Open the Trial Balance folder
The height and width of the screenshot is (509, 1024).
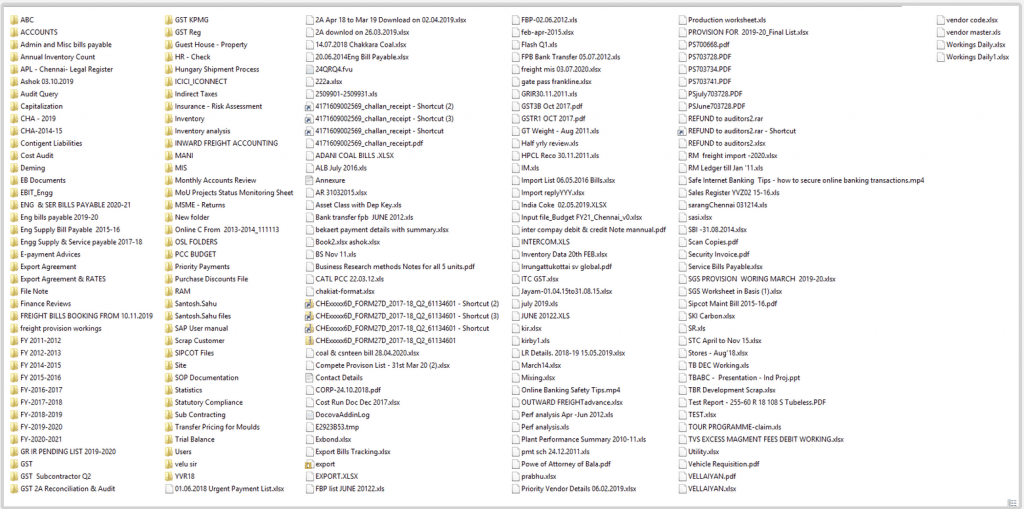[194, 439]
